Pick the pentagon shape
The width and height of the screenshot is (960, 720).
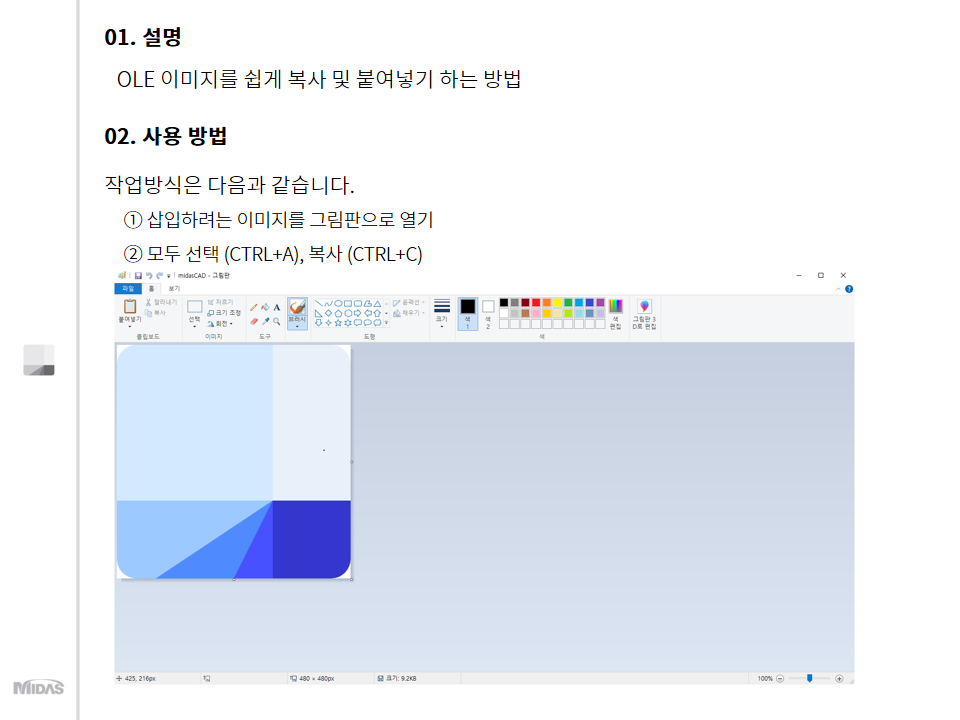point(338,313)
